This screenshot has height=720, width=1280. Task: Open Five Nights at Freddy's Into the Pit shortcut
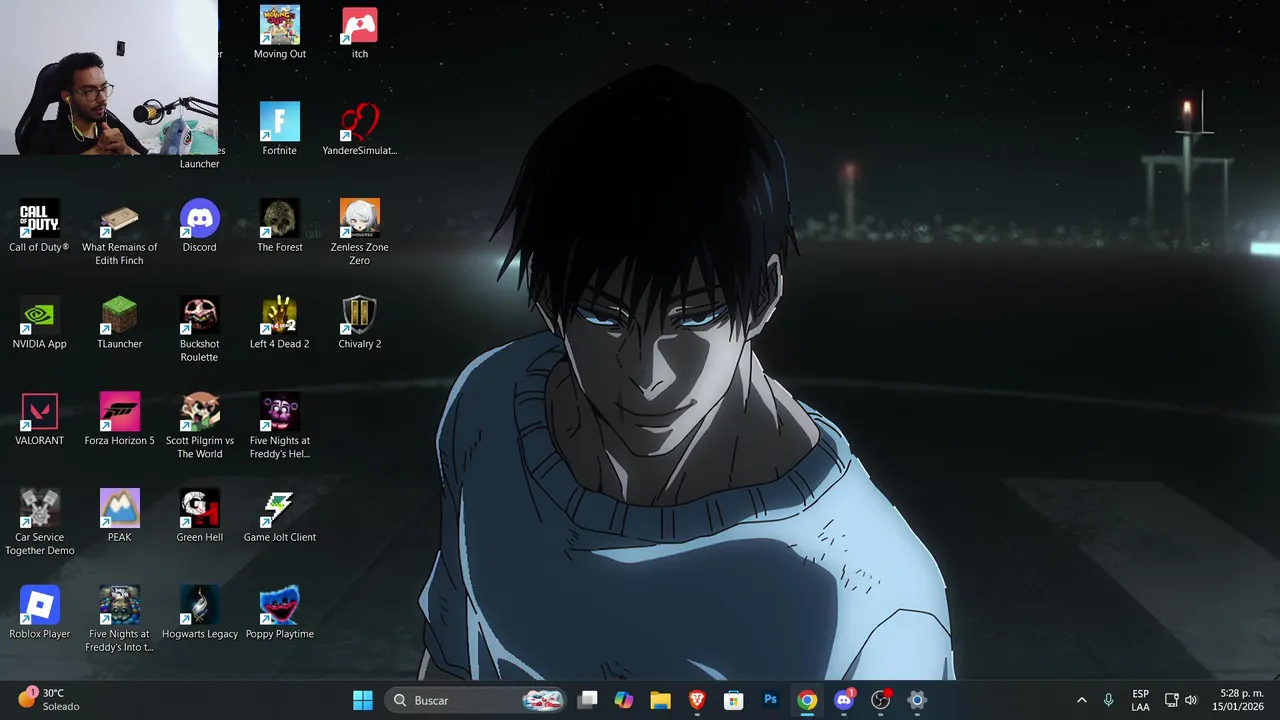pos(120,620)
